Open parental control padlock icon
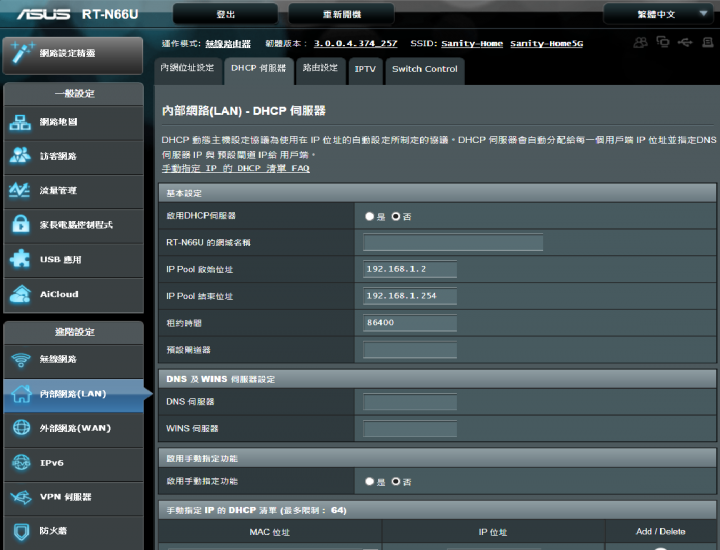 (21, 224)
